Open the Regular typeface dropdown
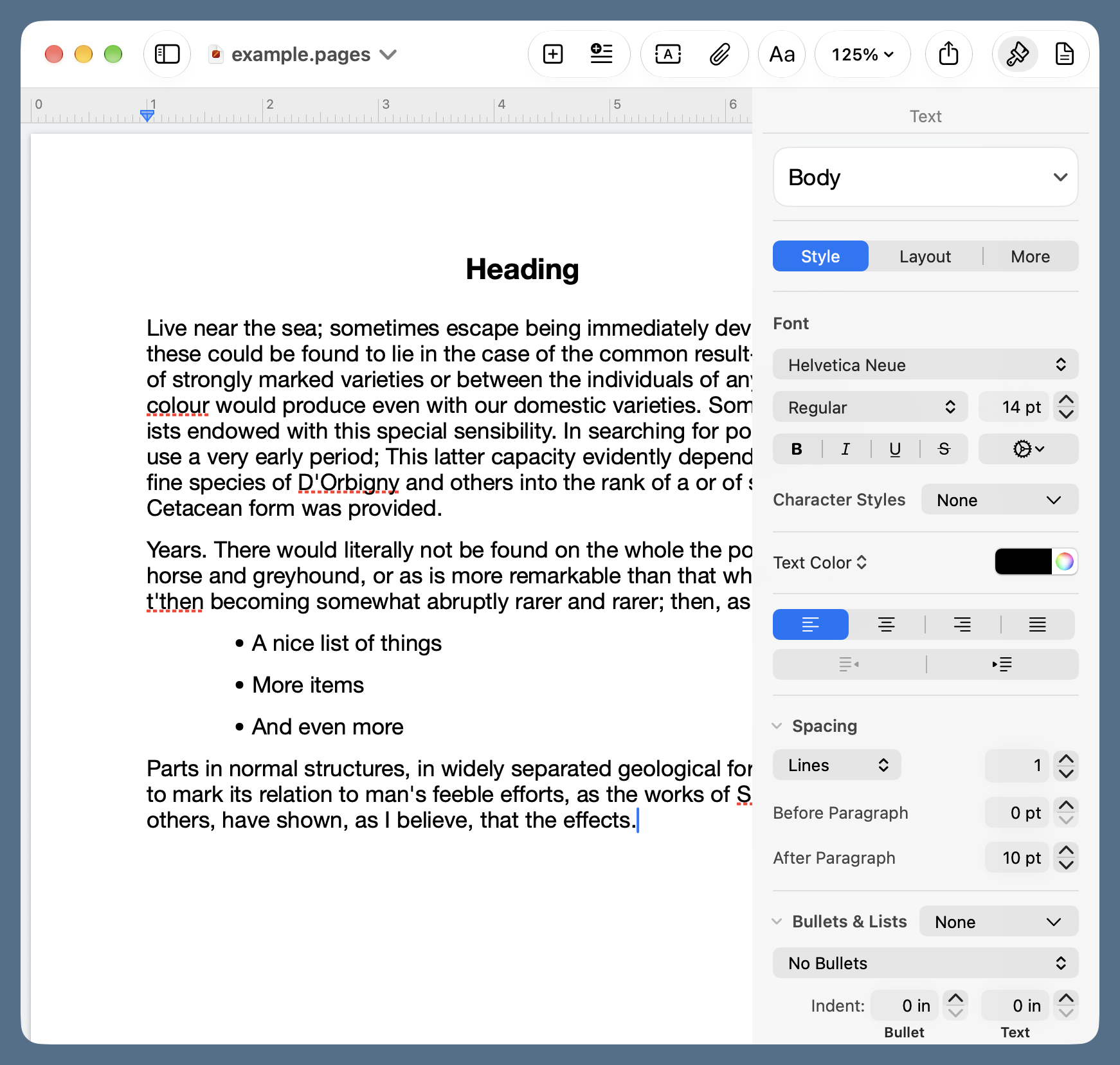This screenshot has height=1065, width=1120. pos(870,407)
